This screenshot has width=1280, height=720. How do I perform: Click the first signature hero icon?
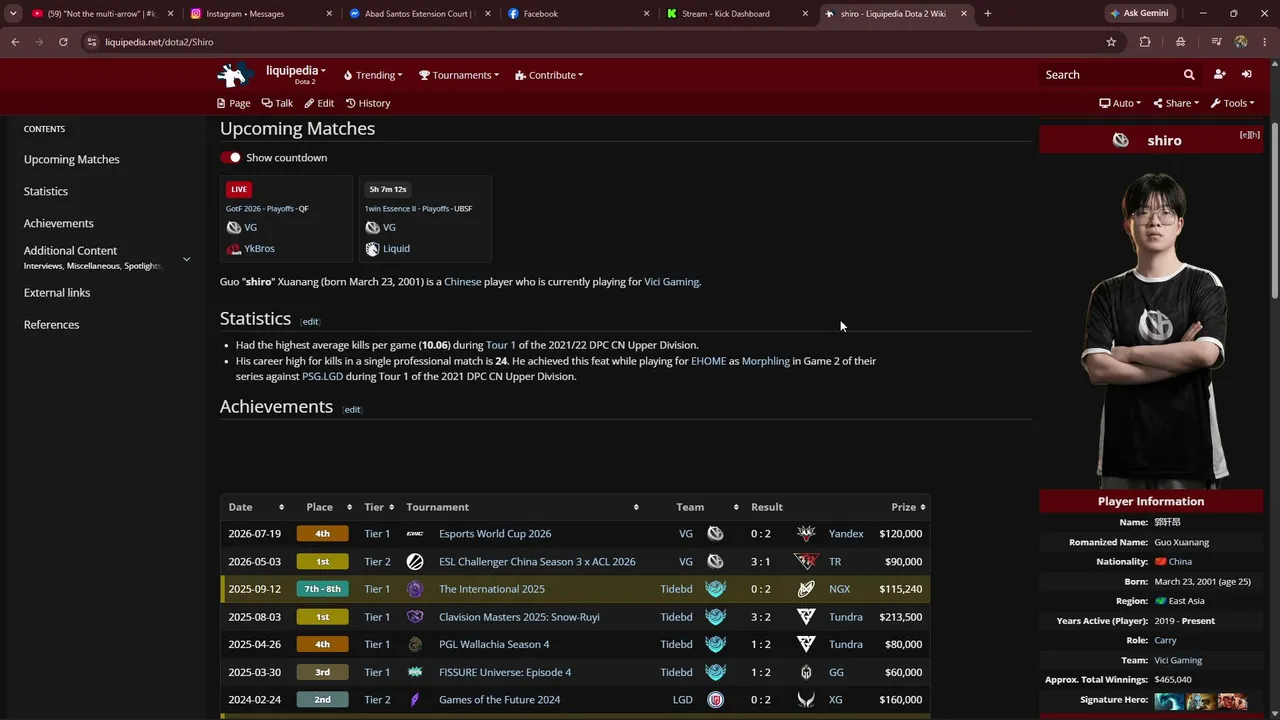(1169, 702)
